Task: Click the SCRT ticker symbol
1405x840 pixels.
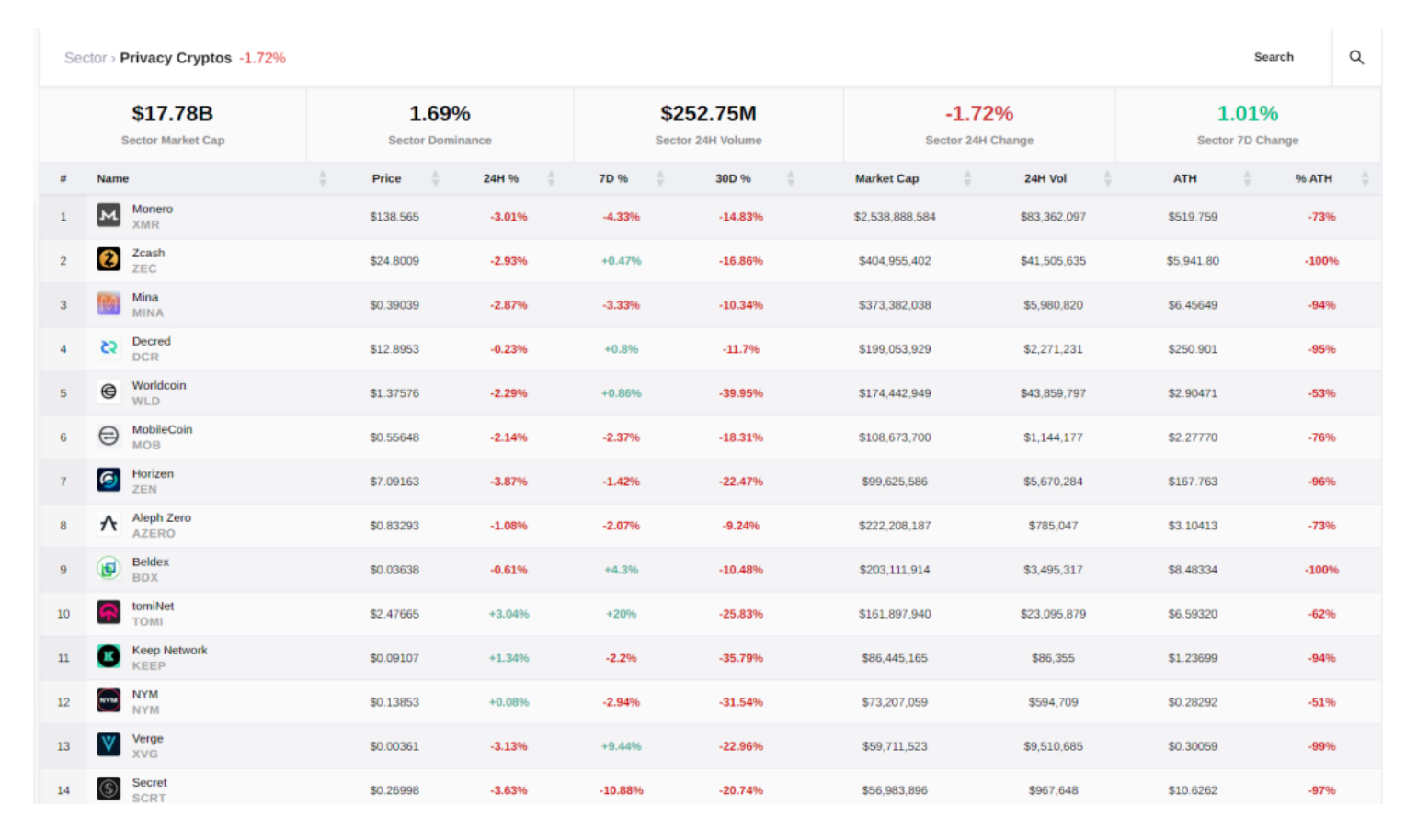Action: pyautogui.click(x=148, y=799)
